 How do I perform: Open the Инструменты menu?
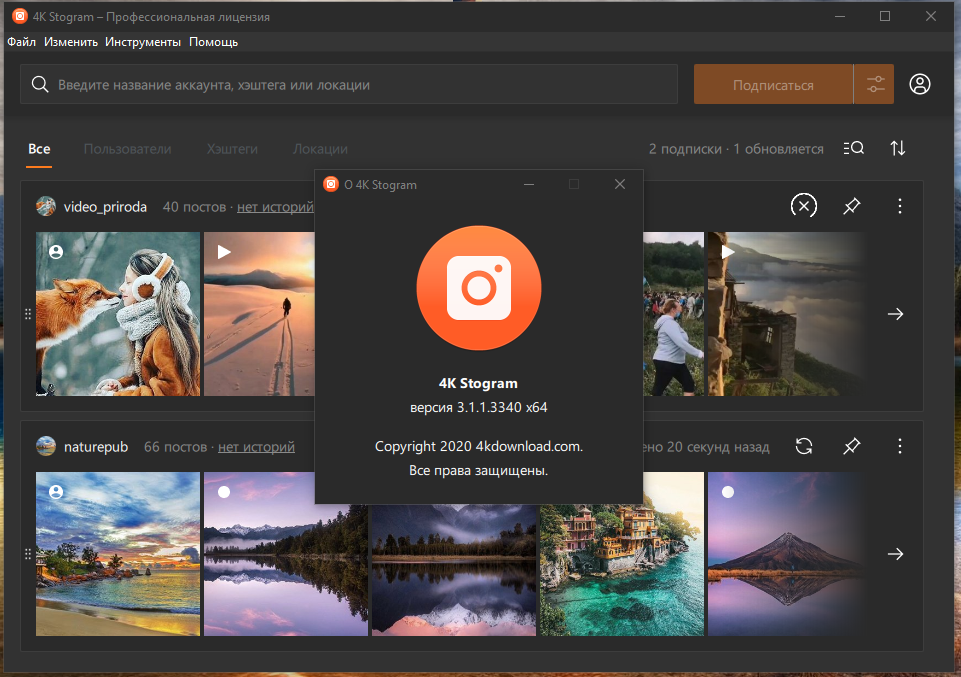143,42
